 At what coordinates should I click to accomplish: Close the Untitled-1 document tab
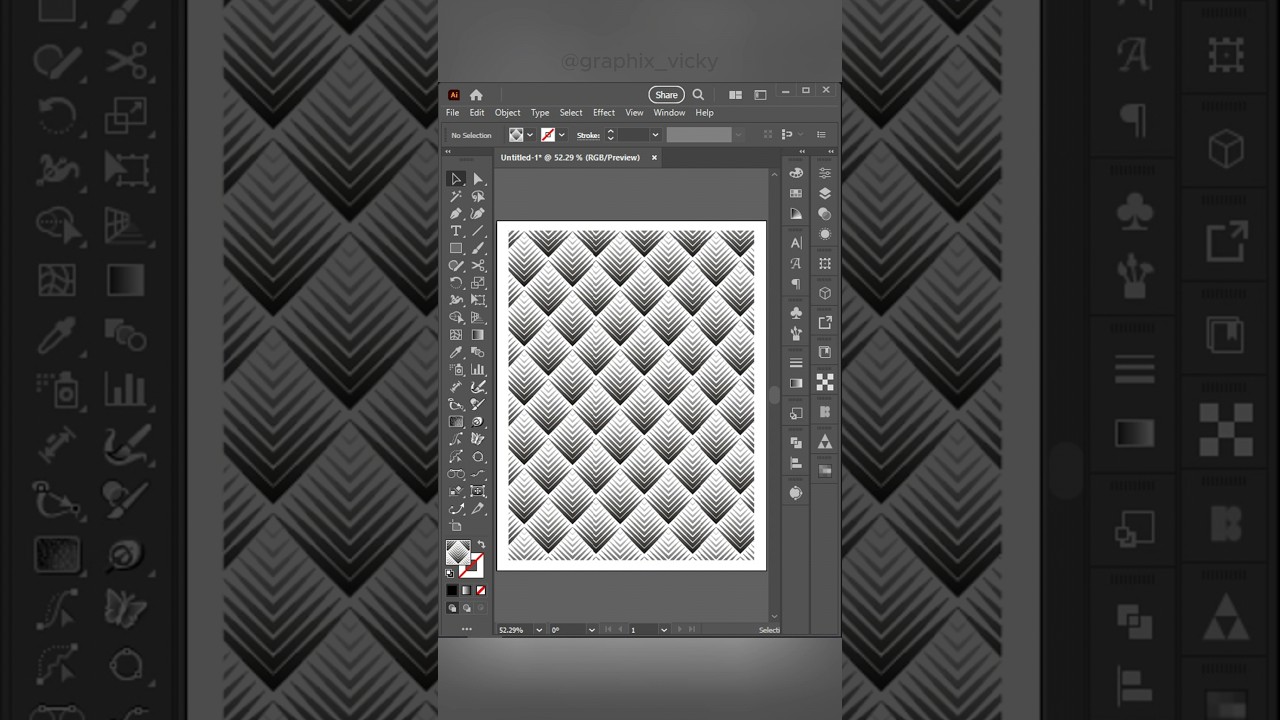coord(655,158)
